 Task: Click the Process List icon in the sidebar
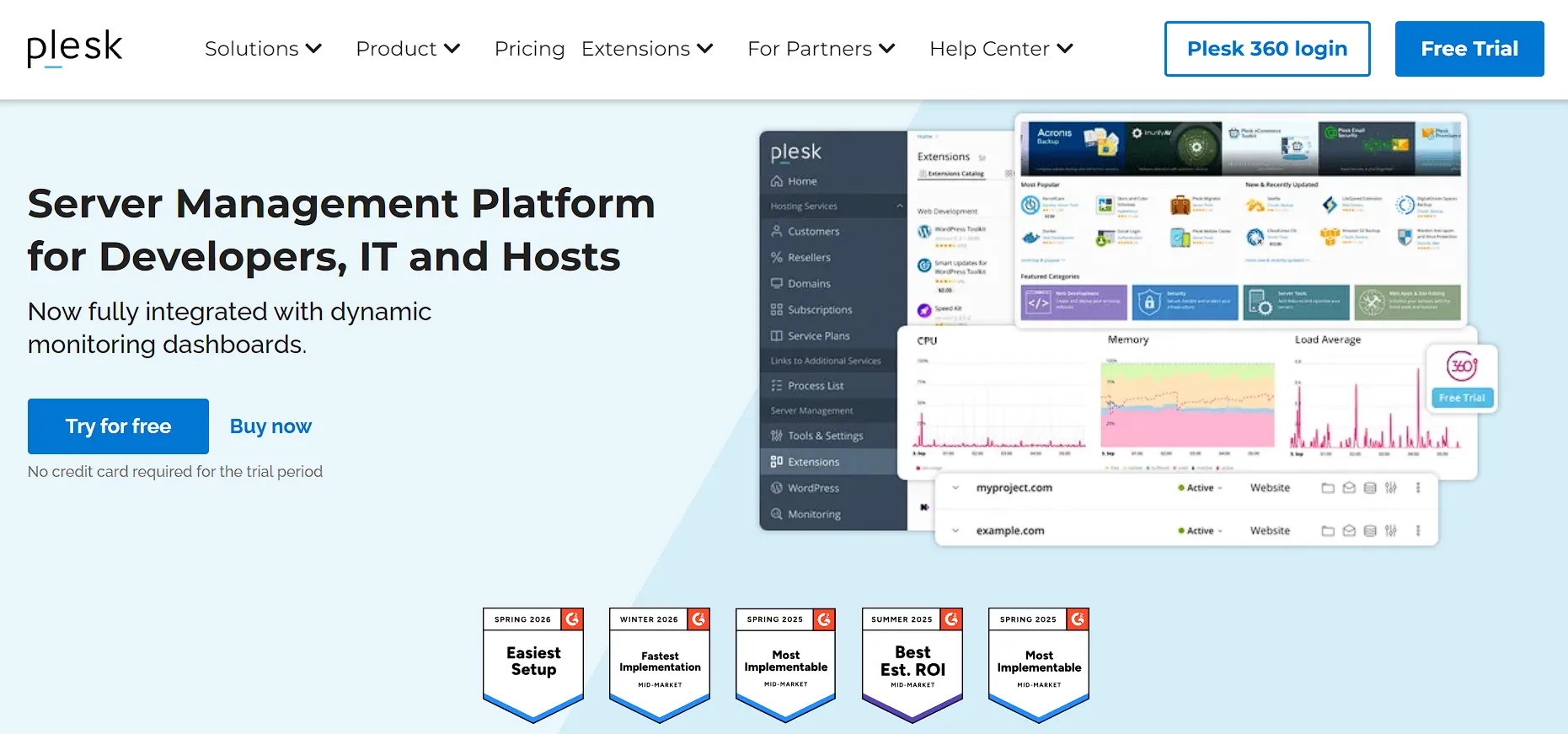coord(777,385)
